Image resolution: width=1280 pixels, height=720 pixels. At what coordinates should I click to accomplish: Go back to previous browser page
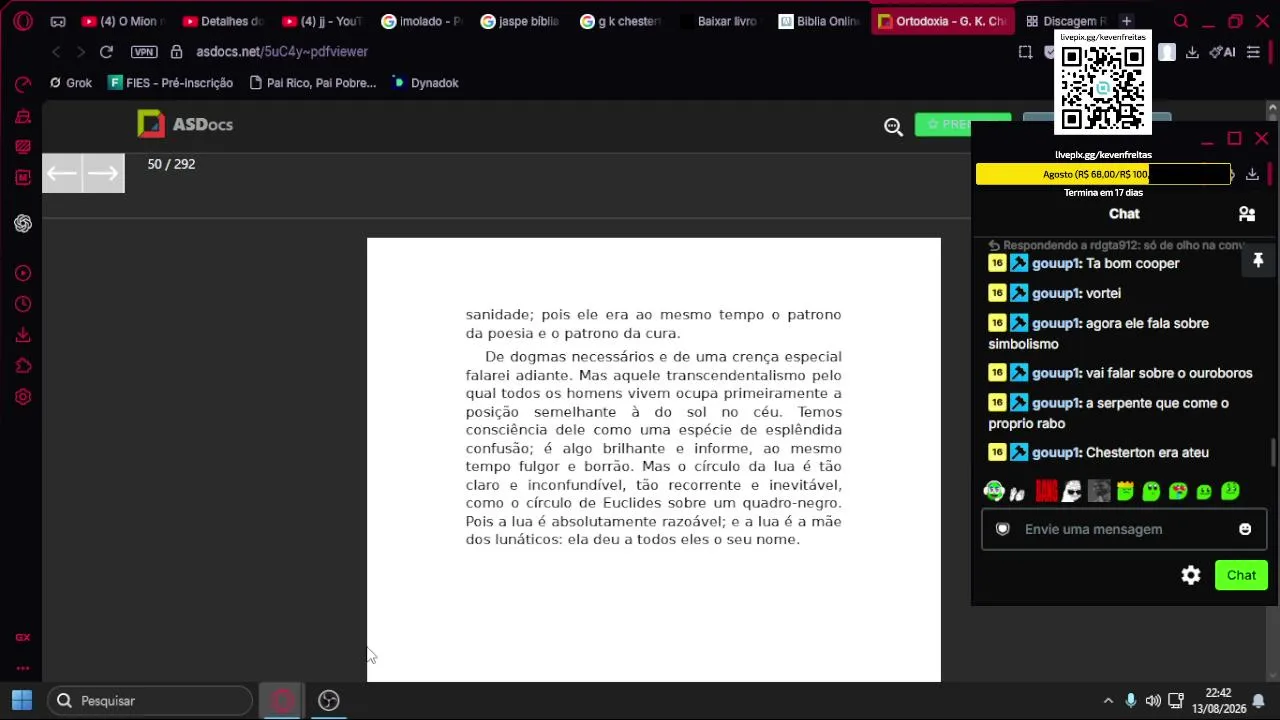(x=56, y=51)
